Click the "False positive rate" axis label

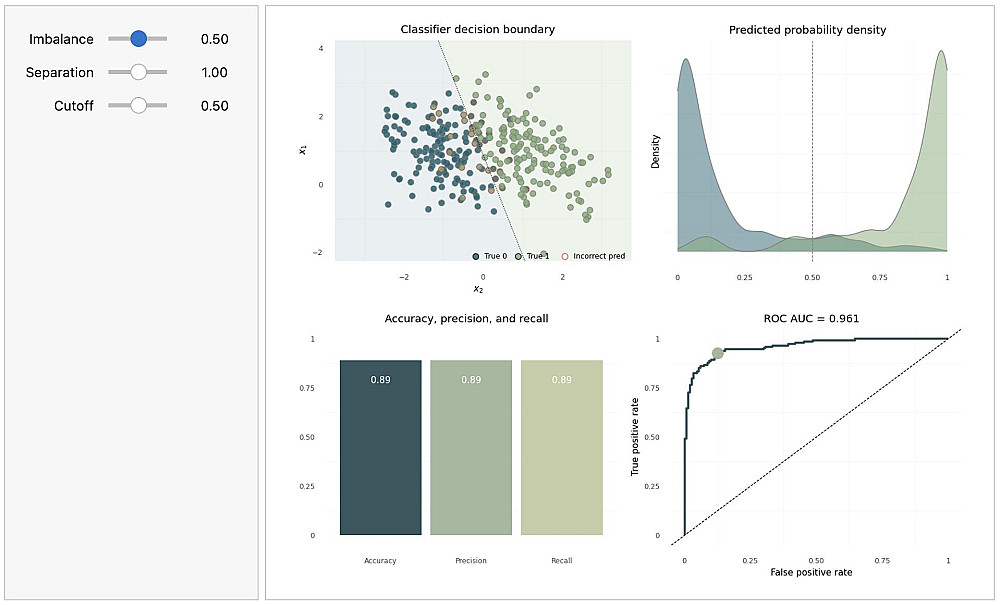pos(811,572)
